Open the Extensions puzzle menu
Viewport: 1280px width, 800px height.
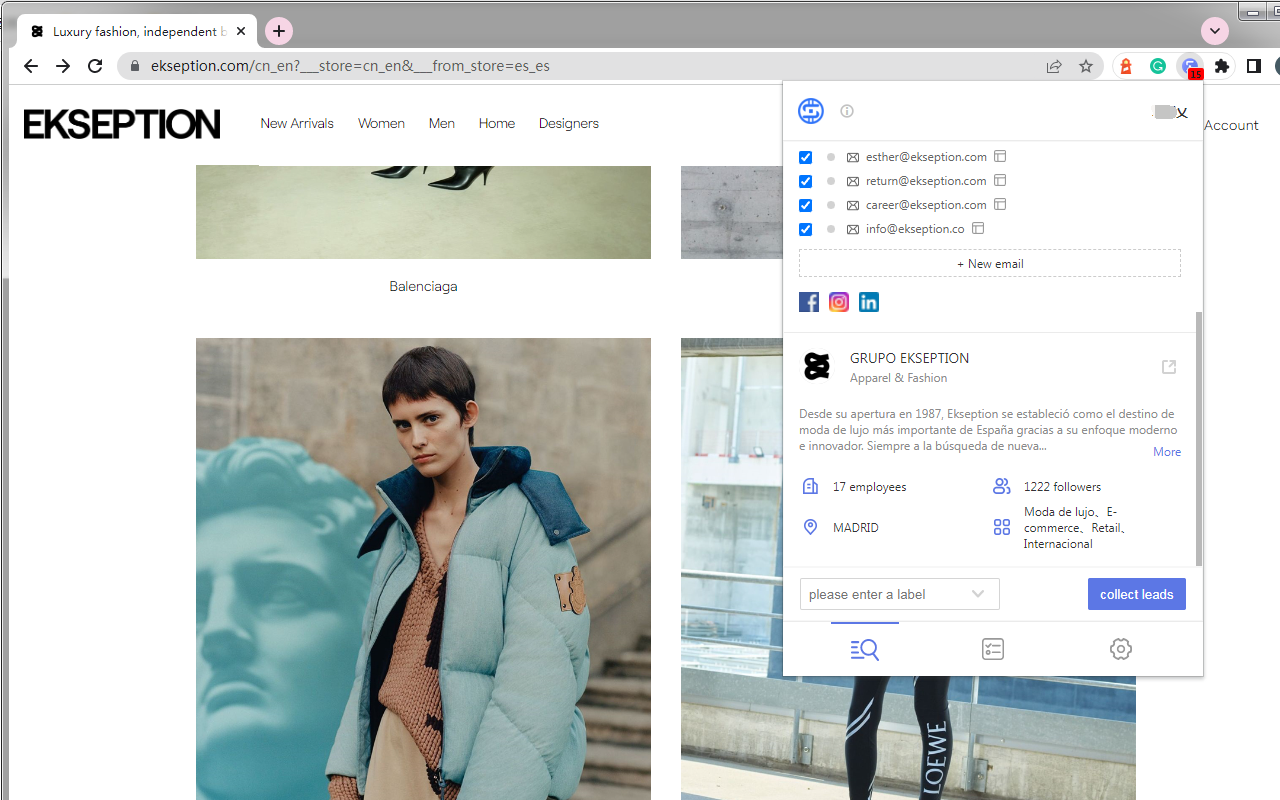pyautogui.click(x=1222, y=66)
